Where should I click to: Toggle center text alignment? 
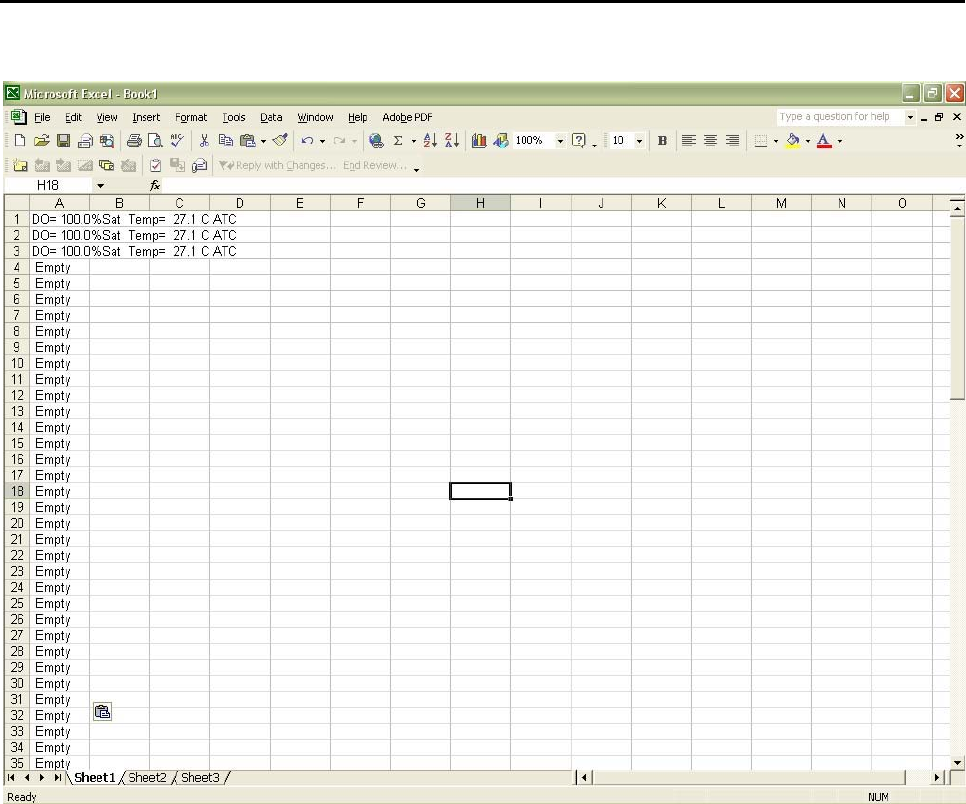tap(711, 141)
